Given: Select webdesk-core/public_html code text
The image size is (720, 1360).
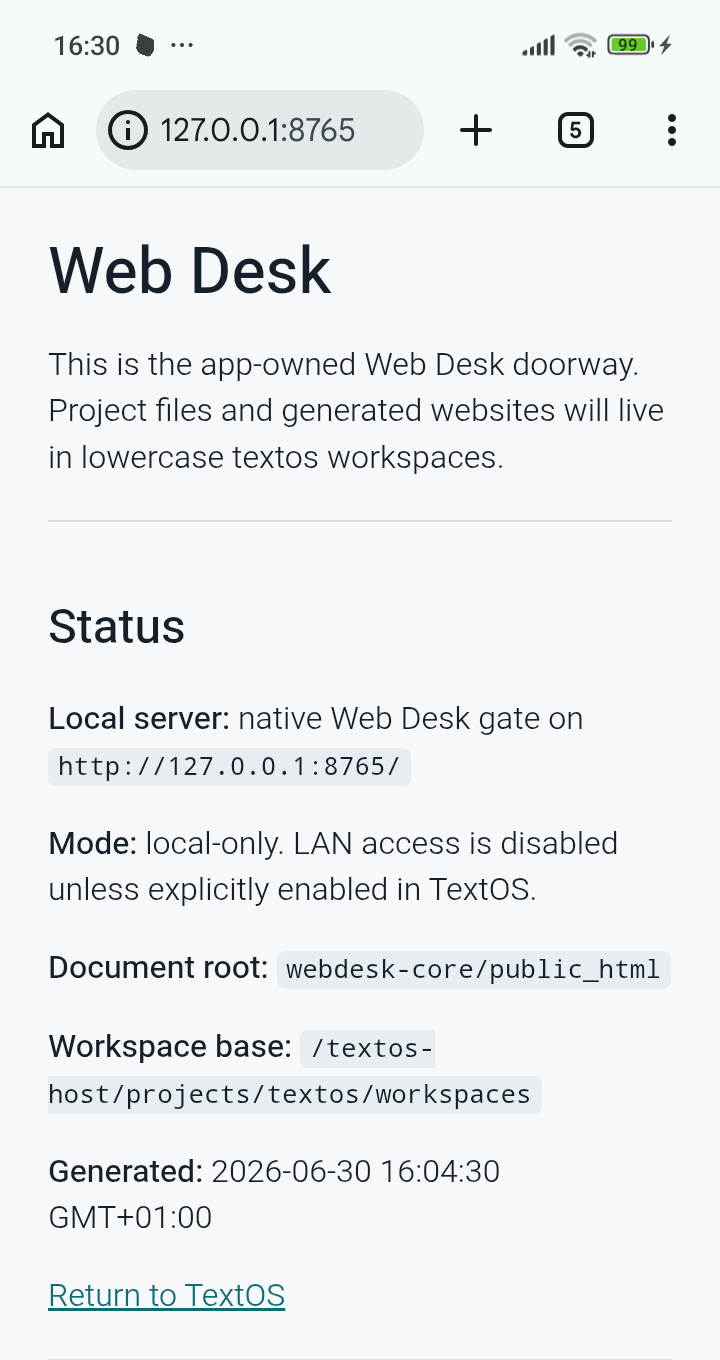Looking at the screenshot, I should coord(473,970).
